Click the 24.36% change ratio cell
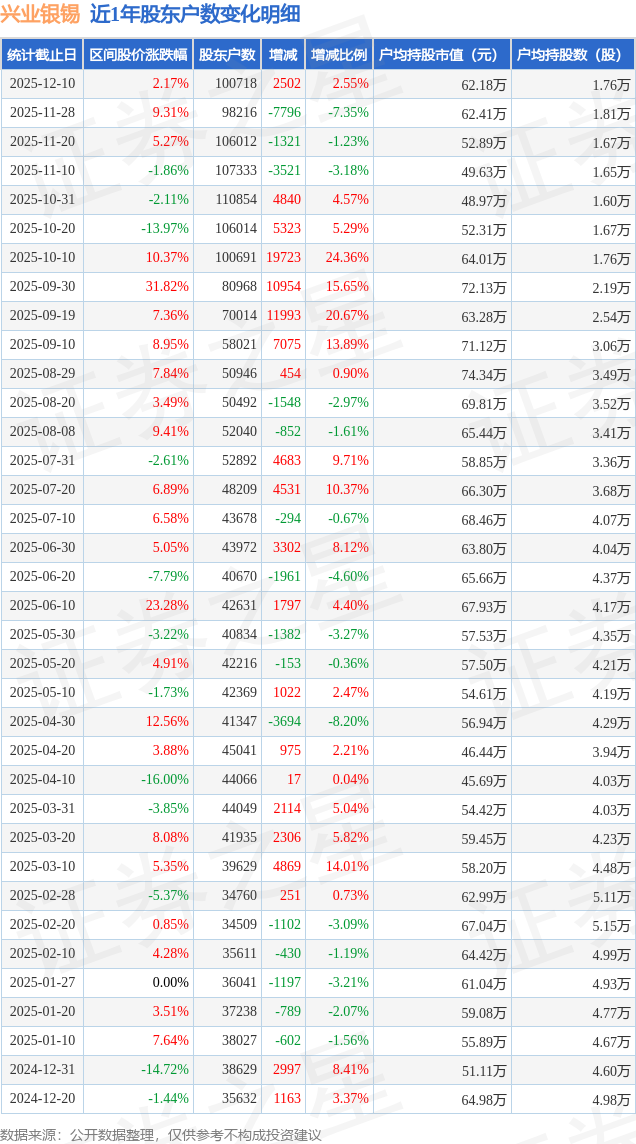636x1144 pixels. pos(346,258)
